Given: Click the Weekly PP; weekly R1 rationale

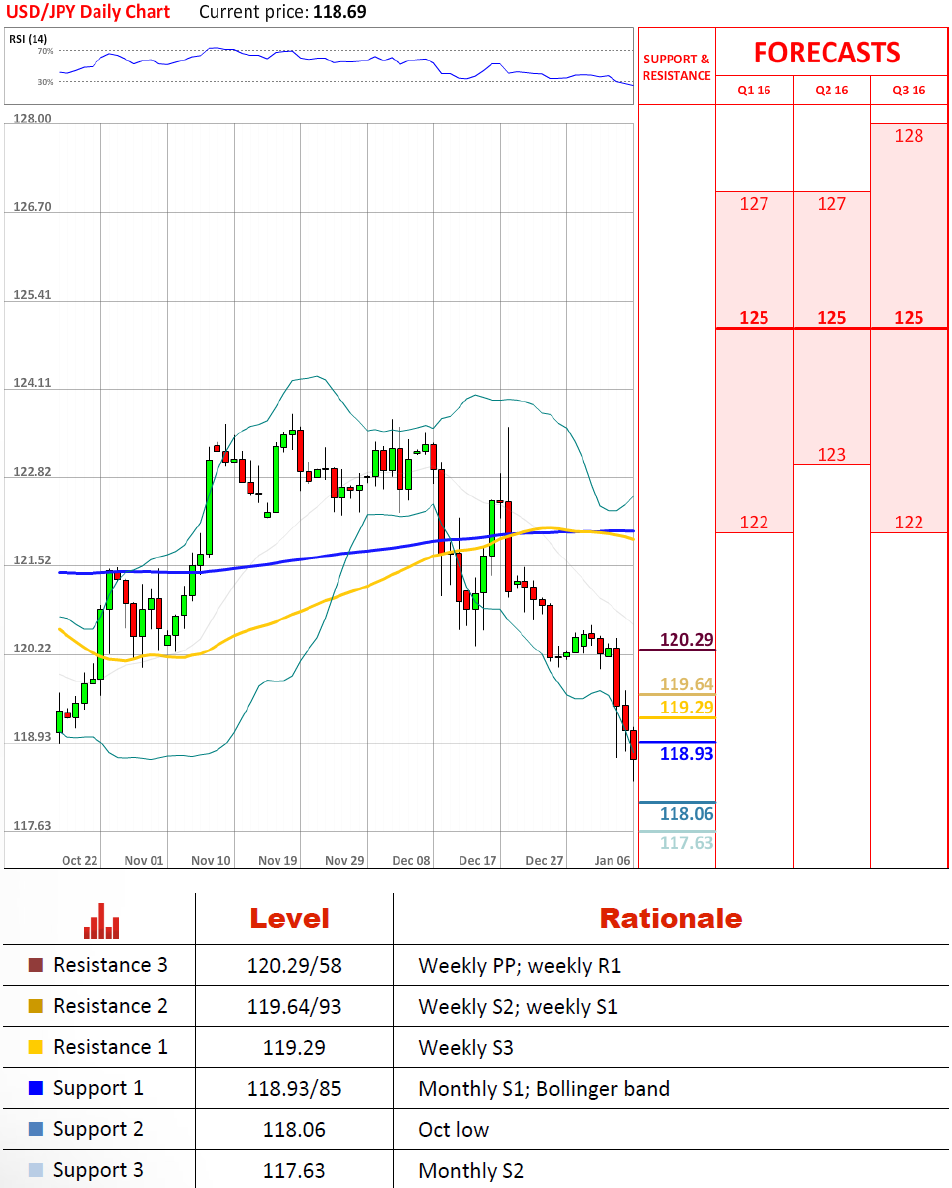Looking at the screenshot, I should [x=520, y=966].
